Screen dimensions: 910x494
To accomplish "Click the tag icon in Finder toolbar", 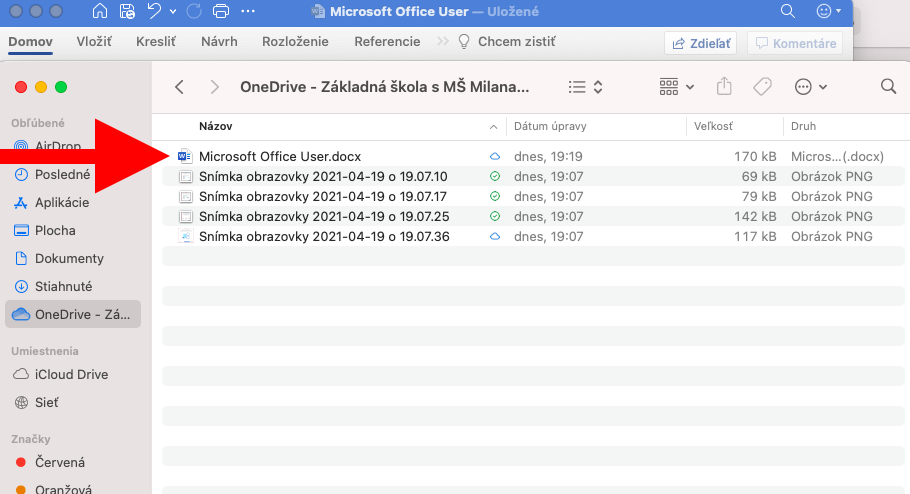I will (x=762, y=87).
